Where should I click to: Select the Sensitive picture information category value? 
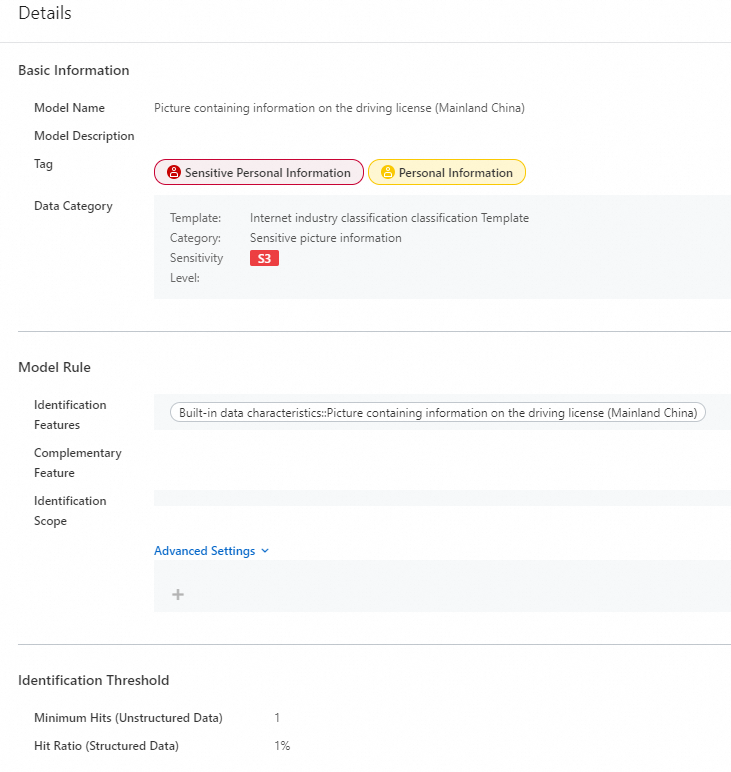tap(325, 238)
